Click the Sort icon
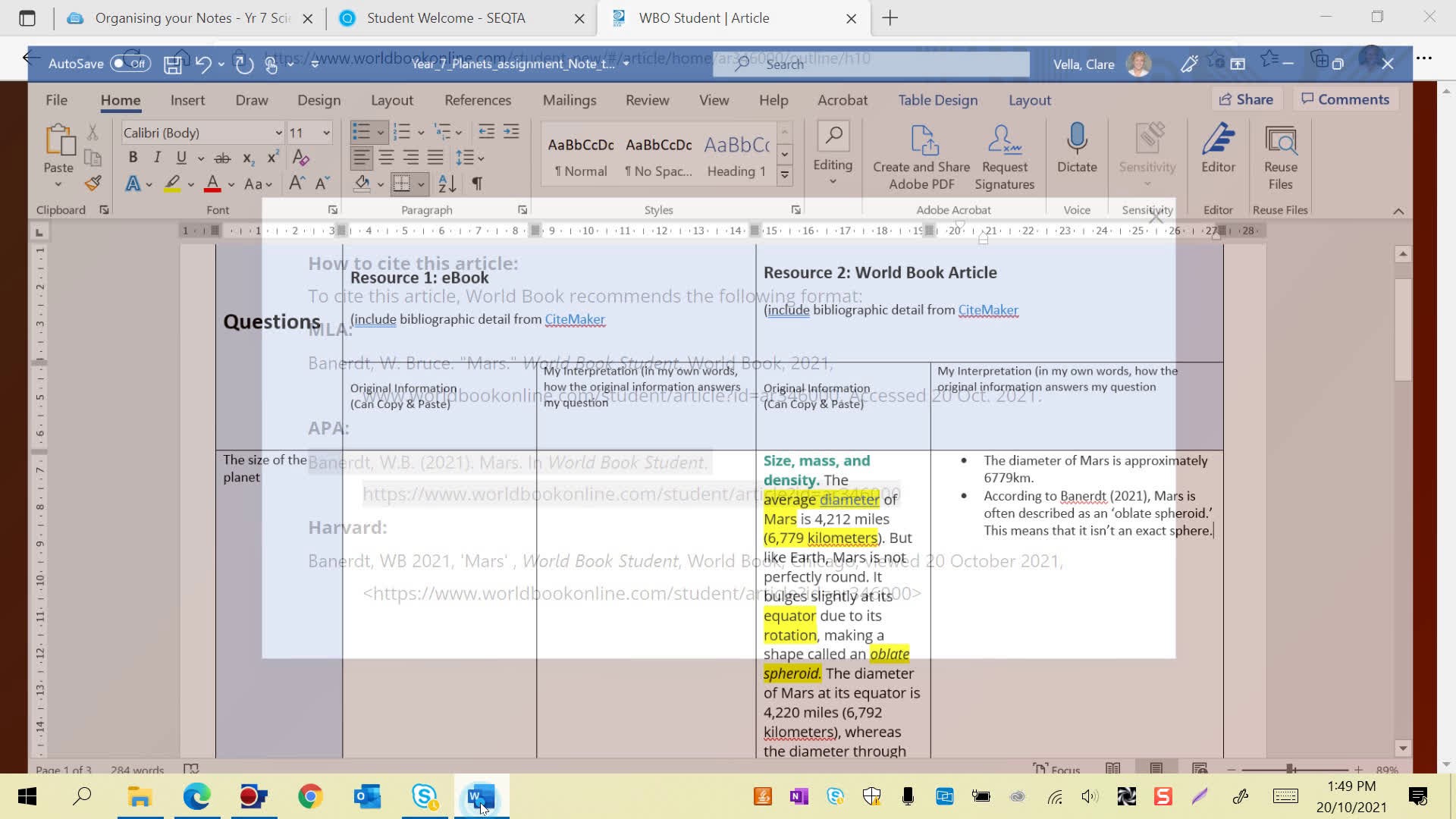1456x819 pixels. 447,184
